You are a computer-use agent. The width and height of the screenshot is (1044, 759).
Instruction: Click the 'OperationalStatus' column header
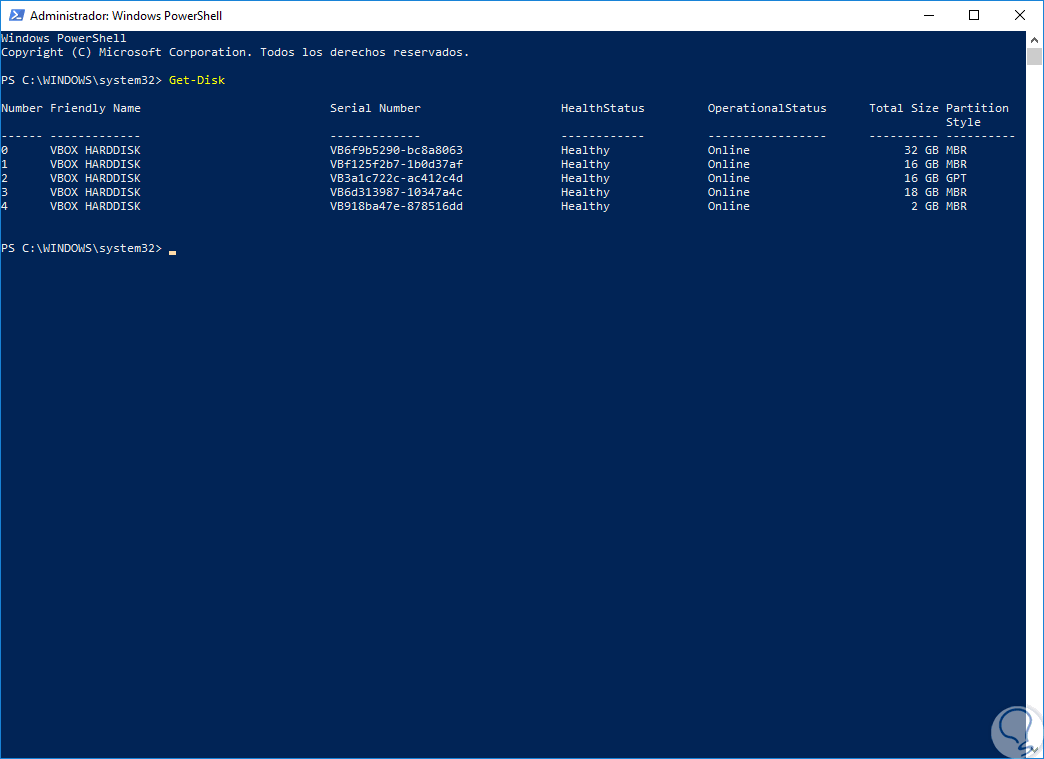pos(767,108)
